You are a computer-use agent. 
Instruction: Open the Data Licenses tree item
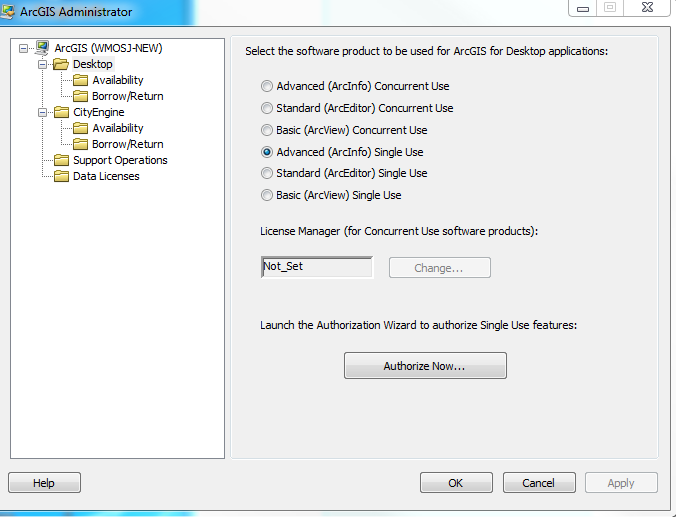click(x=106, y=176)
